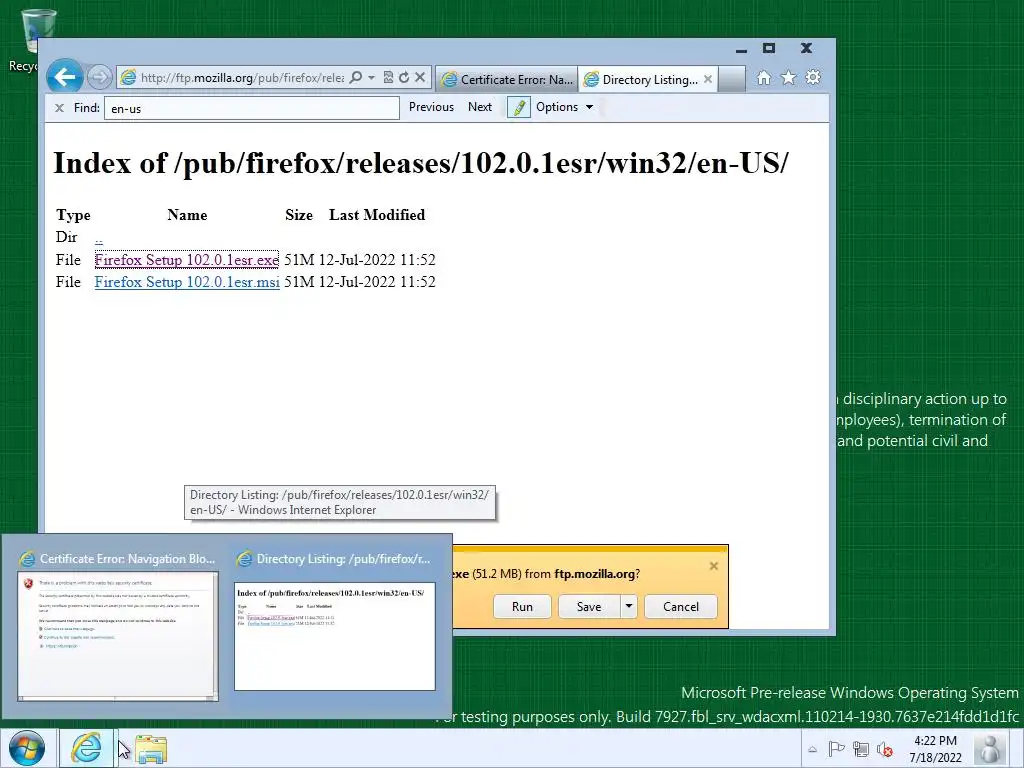Screen dimensions: 1024x768
Task: Click the 'Last Modified' column header
Action: [377, 215]
